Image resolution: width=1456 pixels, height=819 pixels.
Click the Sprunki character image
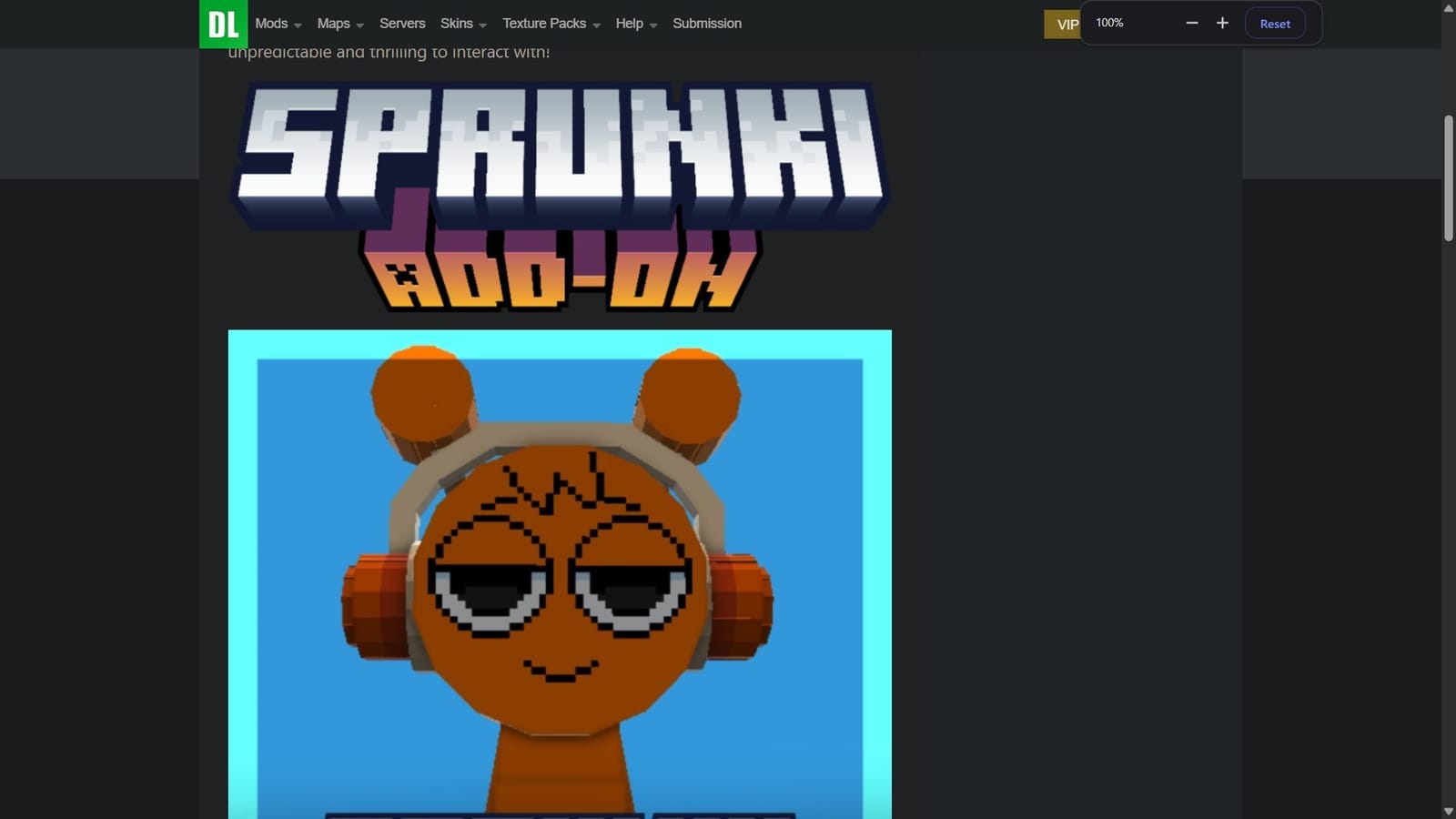(560, 573)
